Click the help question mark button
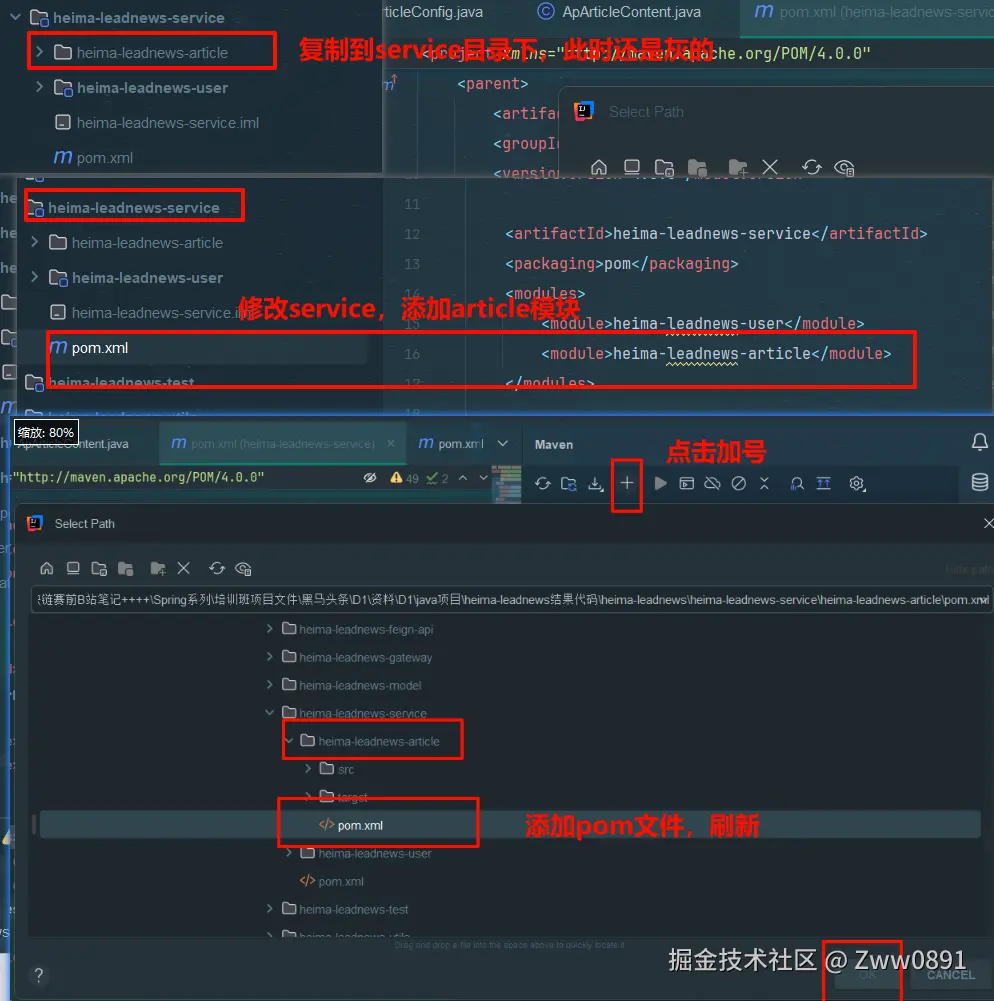Image resolution: width=994 pixels, height=1001 pixels. click(38, 975)
